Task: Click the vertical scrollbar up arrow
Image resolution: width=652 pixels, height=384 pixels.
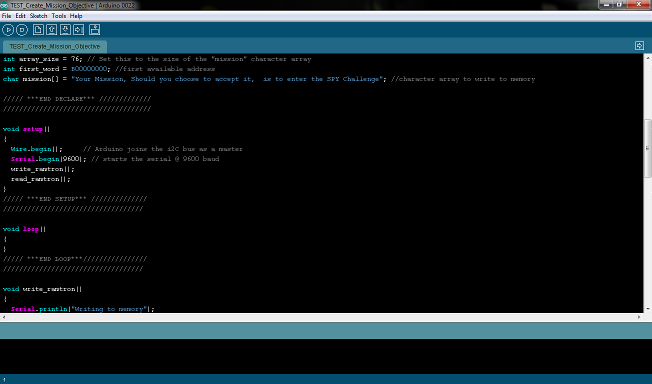Action: click(x=648, y=58)
